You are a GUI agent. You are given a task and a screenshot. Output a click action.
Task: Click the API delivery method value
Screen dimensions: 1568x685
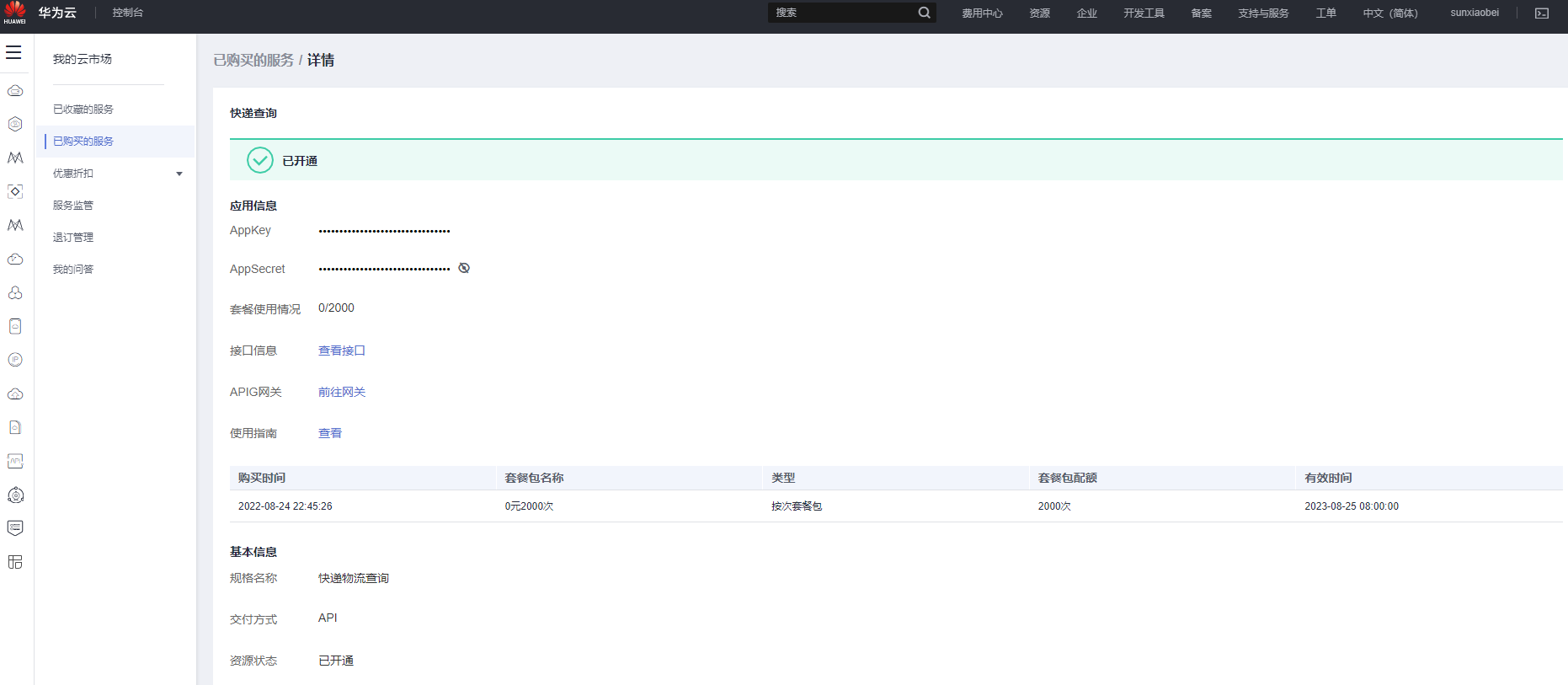click(x=328, y=618)
